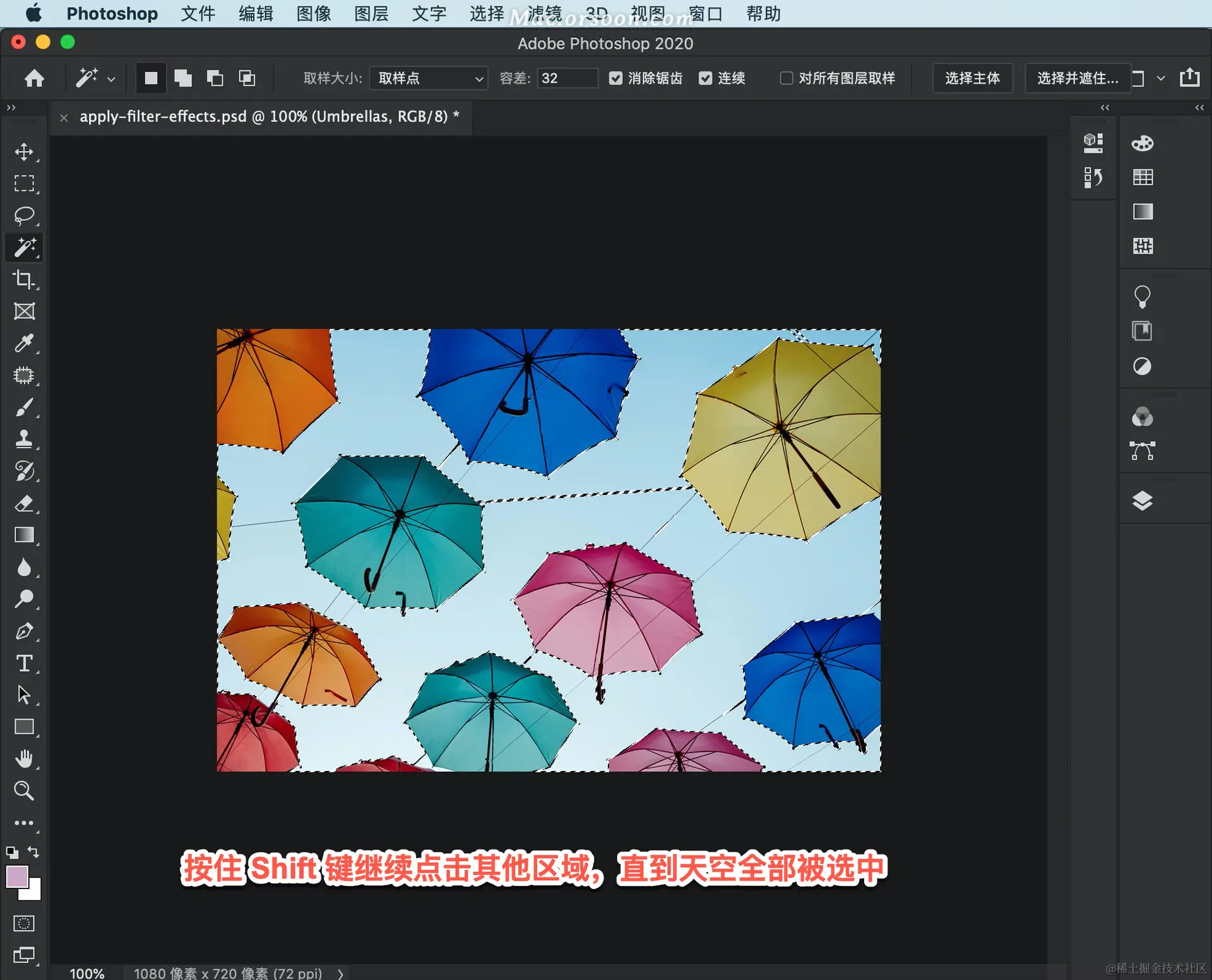Select the Eraser tool
Screen dimensions: 1212x980
click(x=24, y=503)
